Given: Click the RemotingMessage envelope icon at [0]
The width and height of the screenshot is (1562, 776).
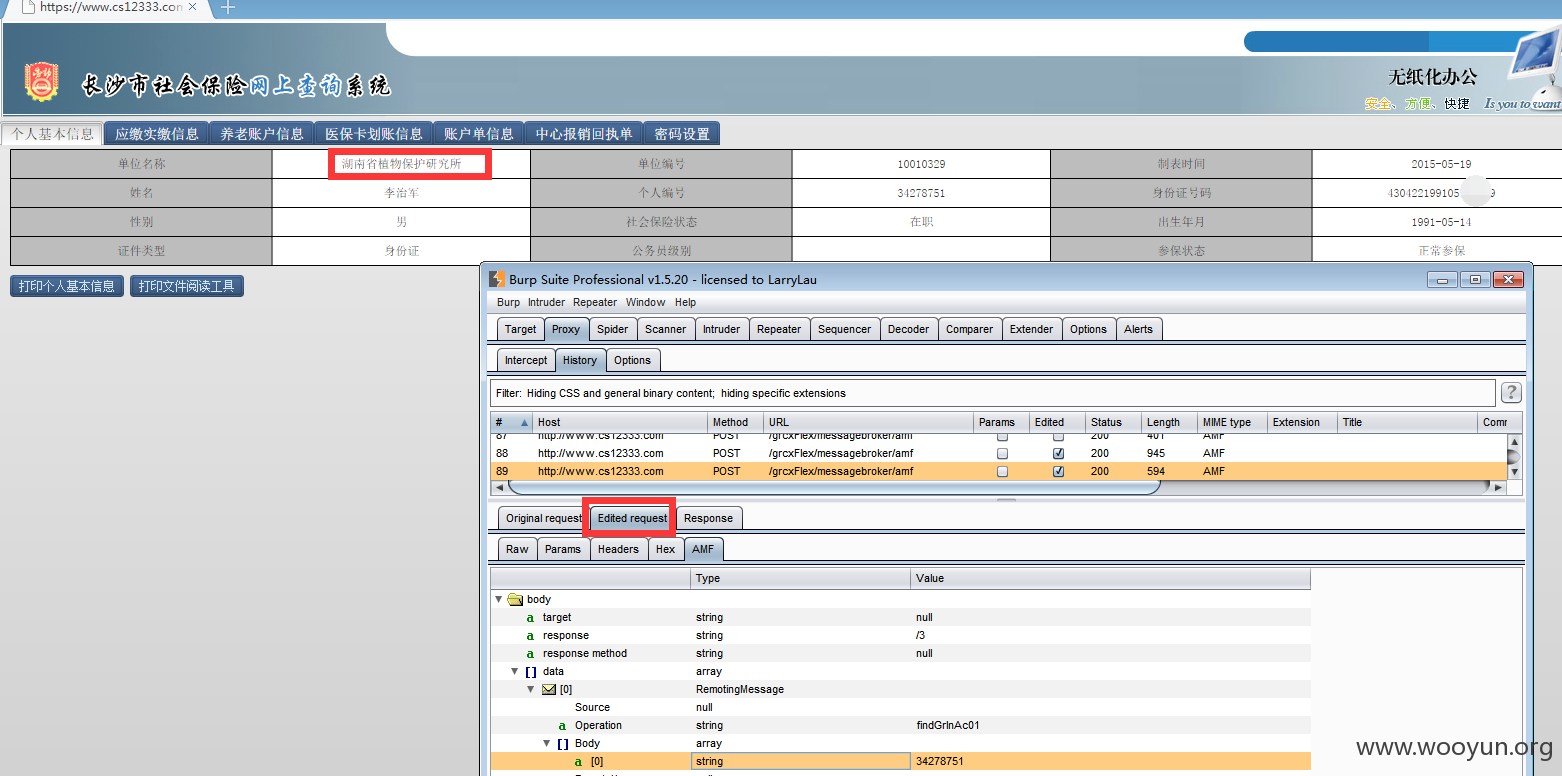Looking at the screenshot, I should click(x=549, y=689).
